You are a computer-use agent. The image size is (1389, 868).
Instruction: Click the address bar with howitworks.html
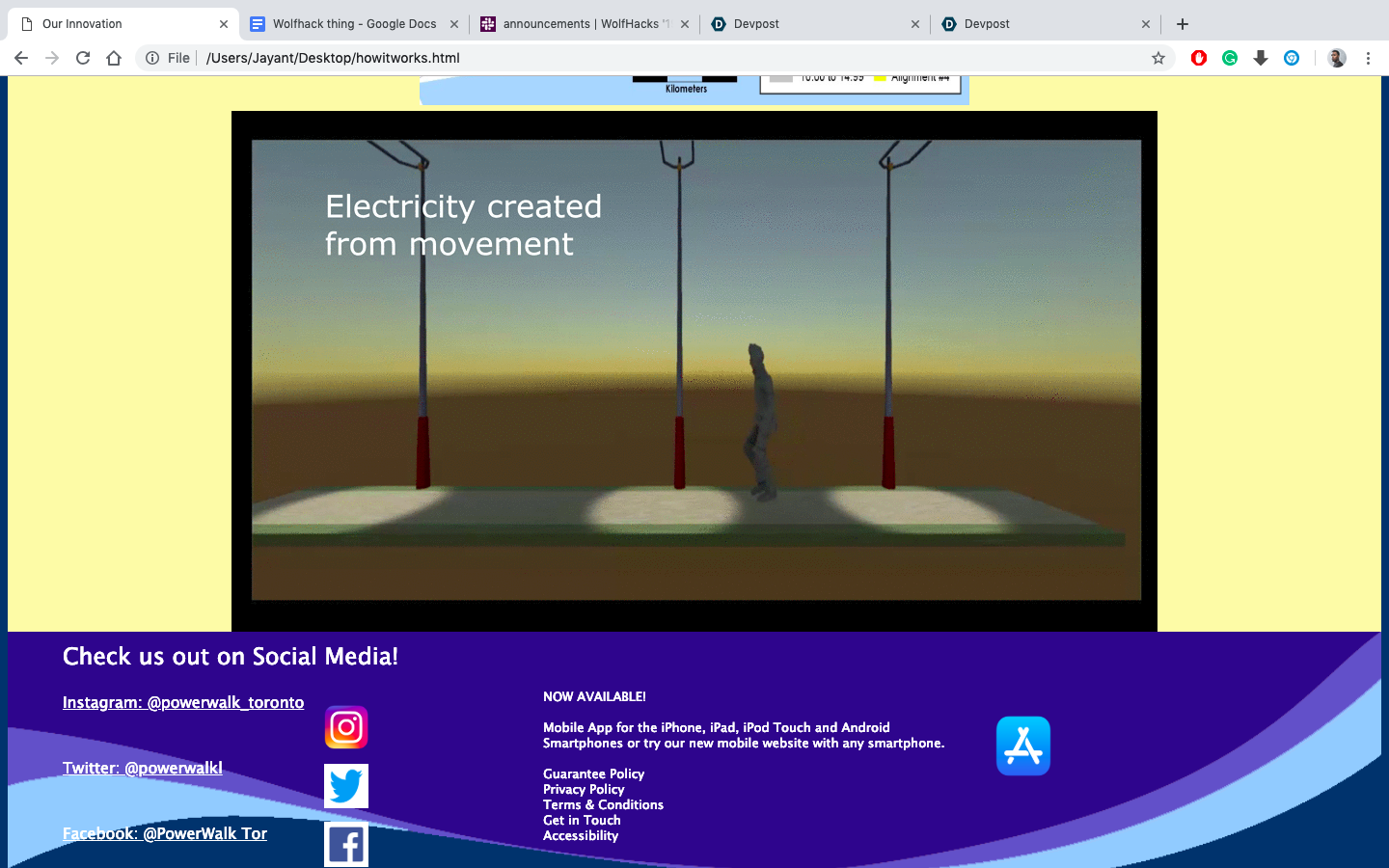(656, 58)
